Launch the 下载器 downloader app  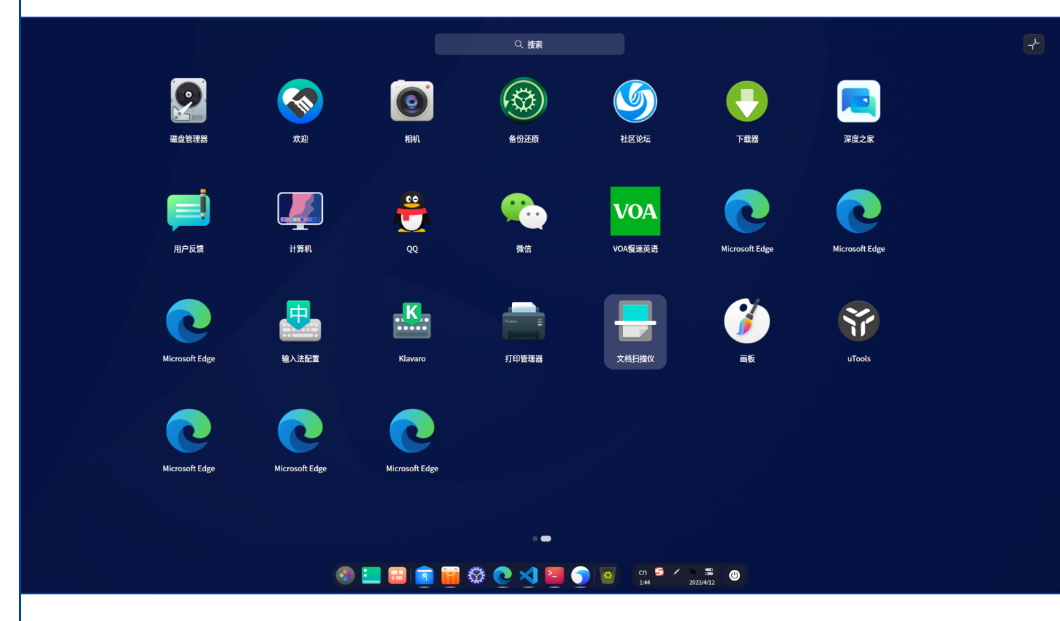tap(746, 101)
